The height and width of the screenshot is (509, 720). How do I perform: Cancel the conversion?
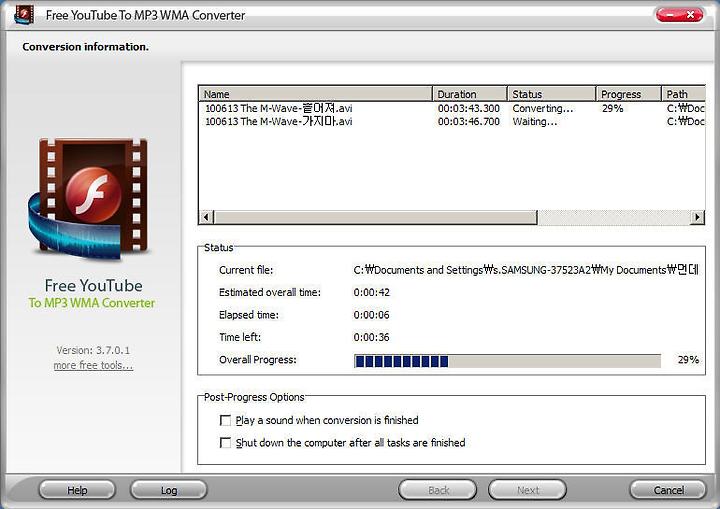click(x=668, y=490)
